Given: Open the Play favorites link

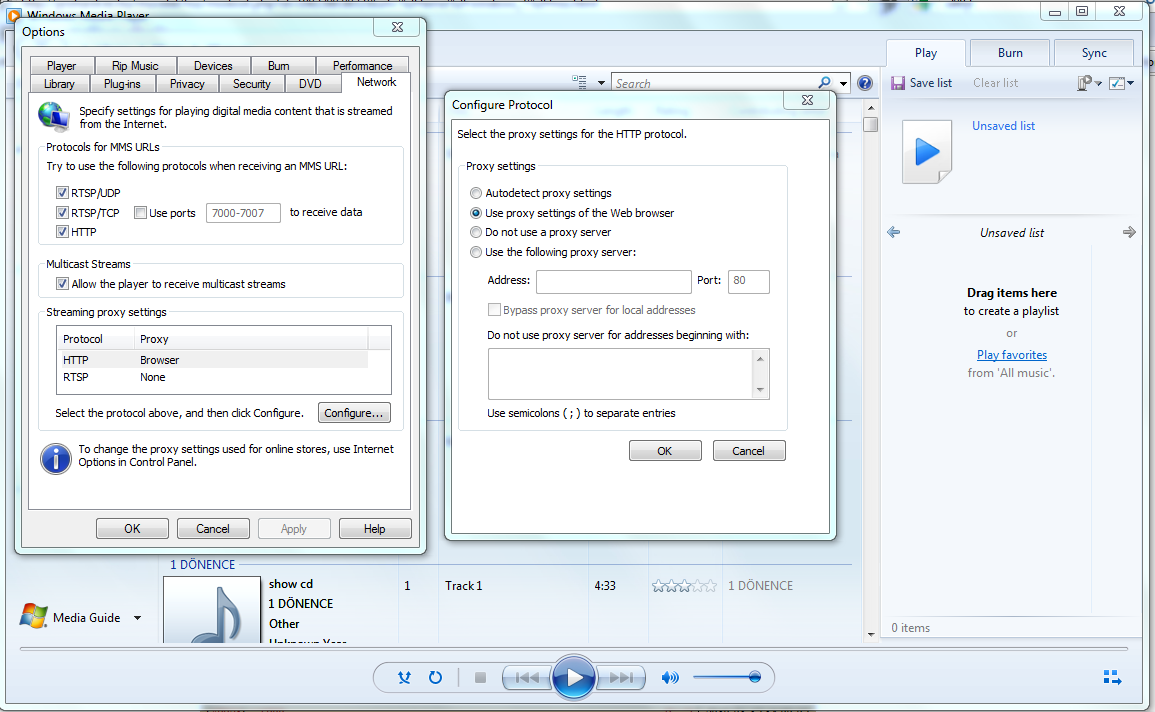Looking at the screenshot, I should (x=1011, y=355).
